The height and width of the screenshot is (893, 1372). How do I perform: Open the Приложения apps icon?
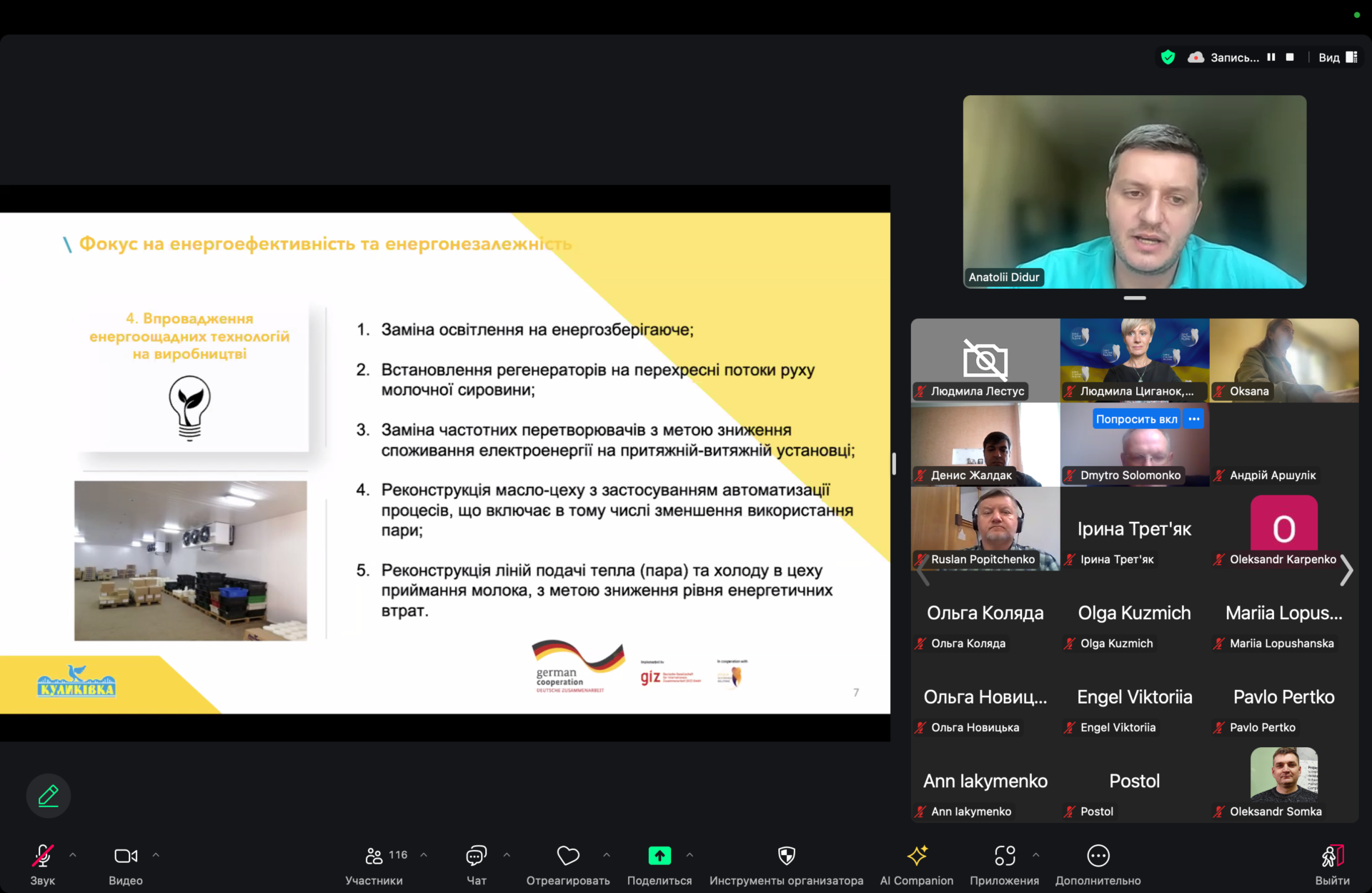point(1004,856)
